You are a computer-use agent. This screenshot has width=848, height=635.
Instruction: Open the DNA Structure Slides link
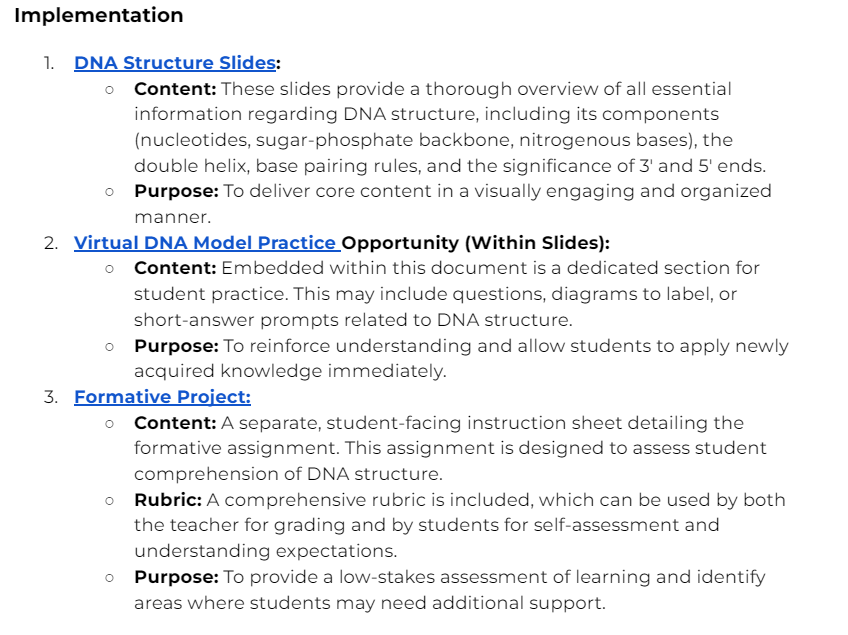click(175, 63)
